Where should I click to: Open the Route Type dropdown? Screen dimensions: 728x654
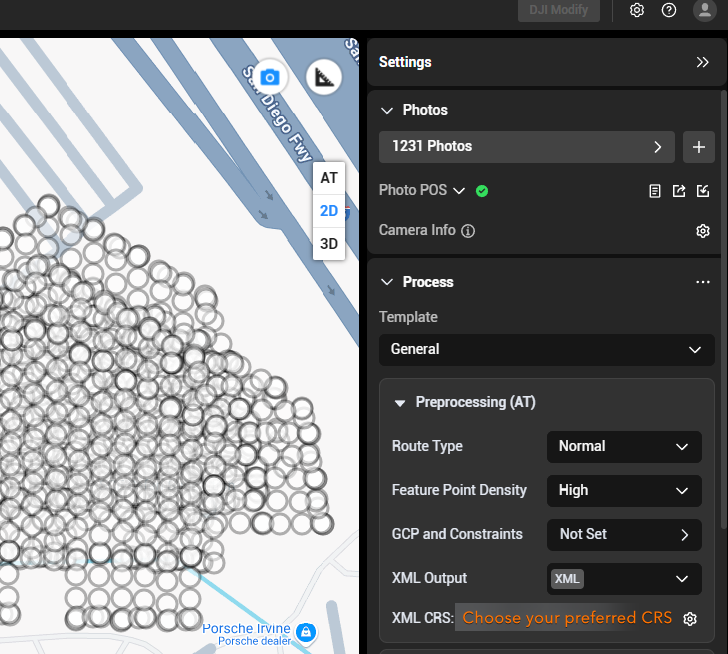(623, 446)
